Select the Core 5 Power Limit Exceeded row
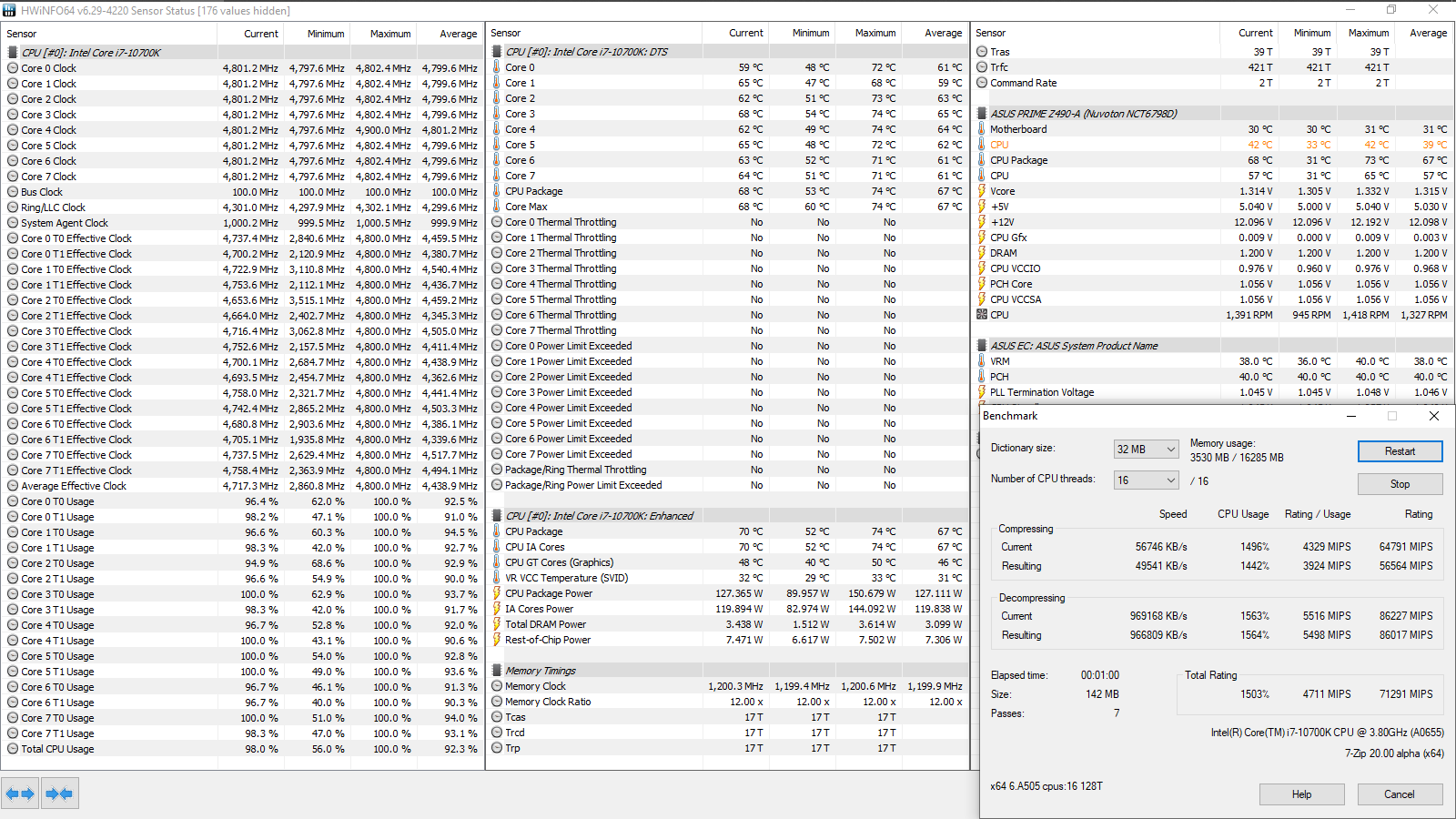 727,423
